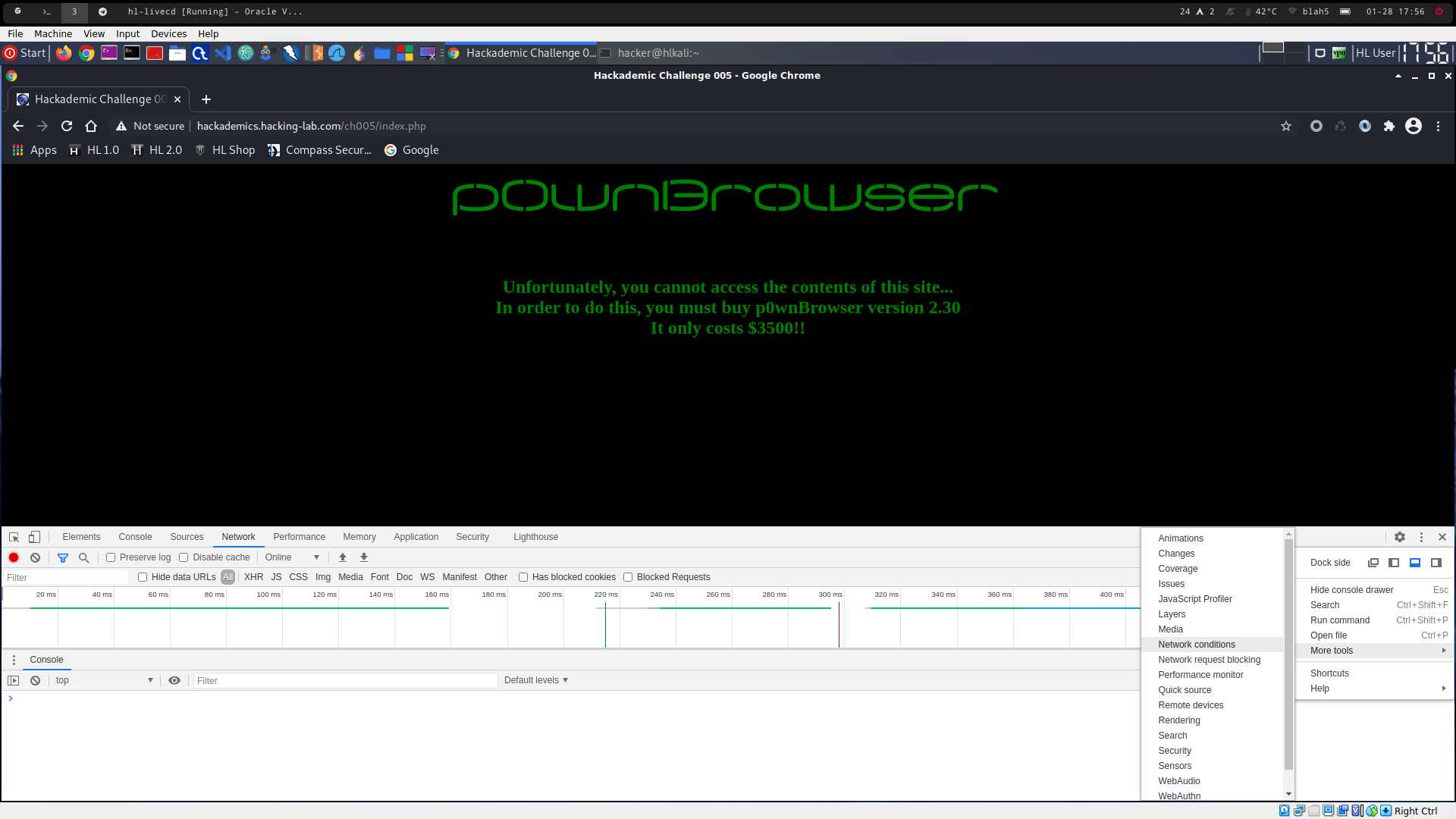Click the network Filter text field
This screenshot has height=819, width=1456.
click(x=67, y=578)
